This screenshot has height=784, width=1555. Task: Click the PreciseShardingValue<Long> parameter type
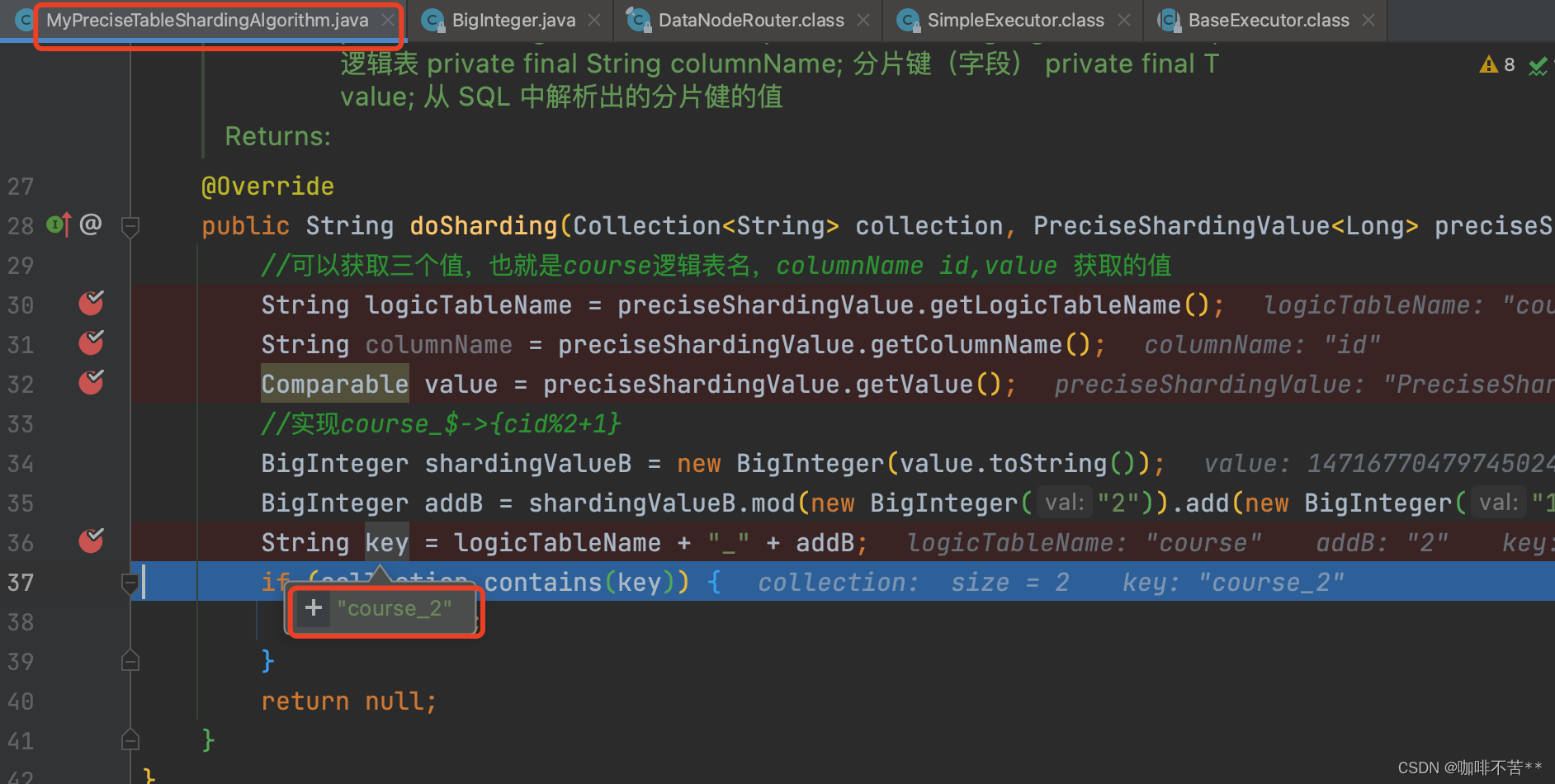(x=1226, y=226)
